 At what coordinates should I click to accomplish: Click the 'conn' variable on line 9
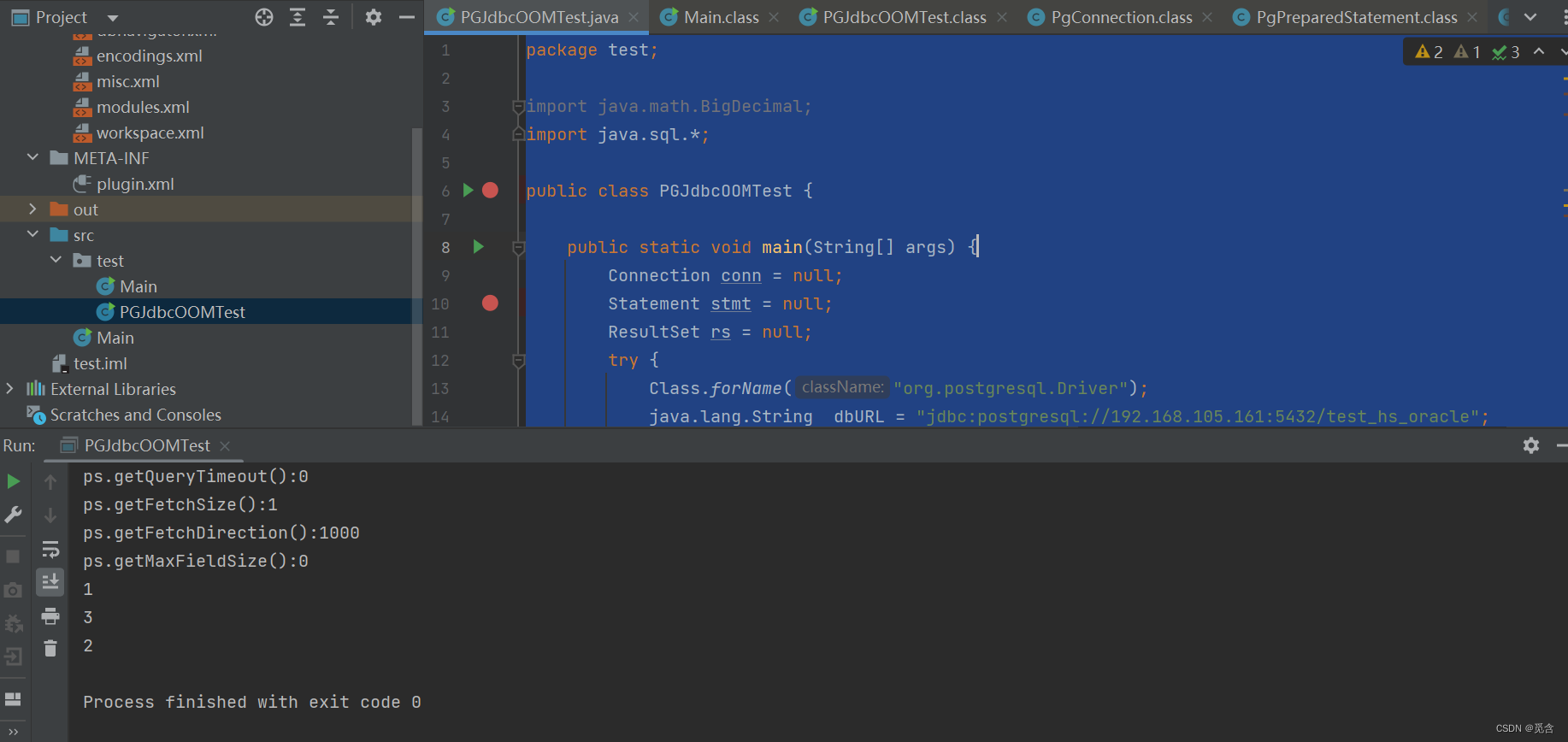click(x=740, y=275)
